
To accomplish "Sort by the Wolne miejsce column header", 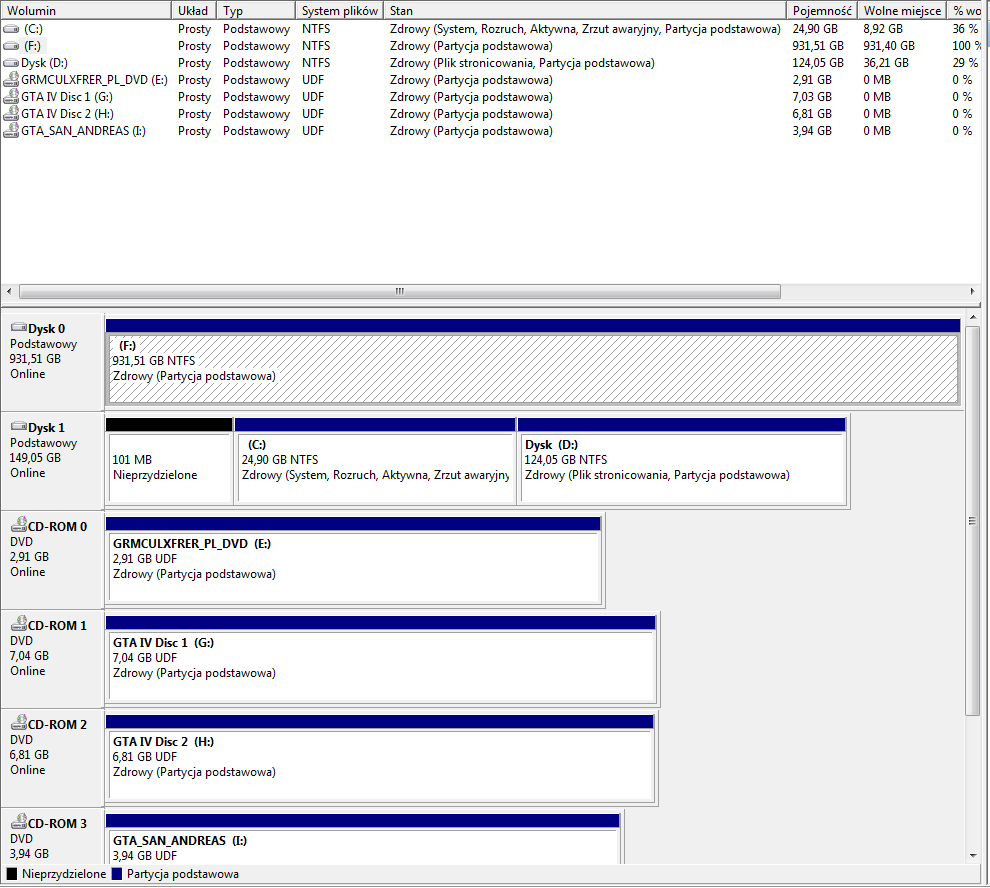I will coord(902,11).
